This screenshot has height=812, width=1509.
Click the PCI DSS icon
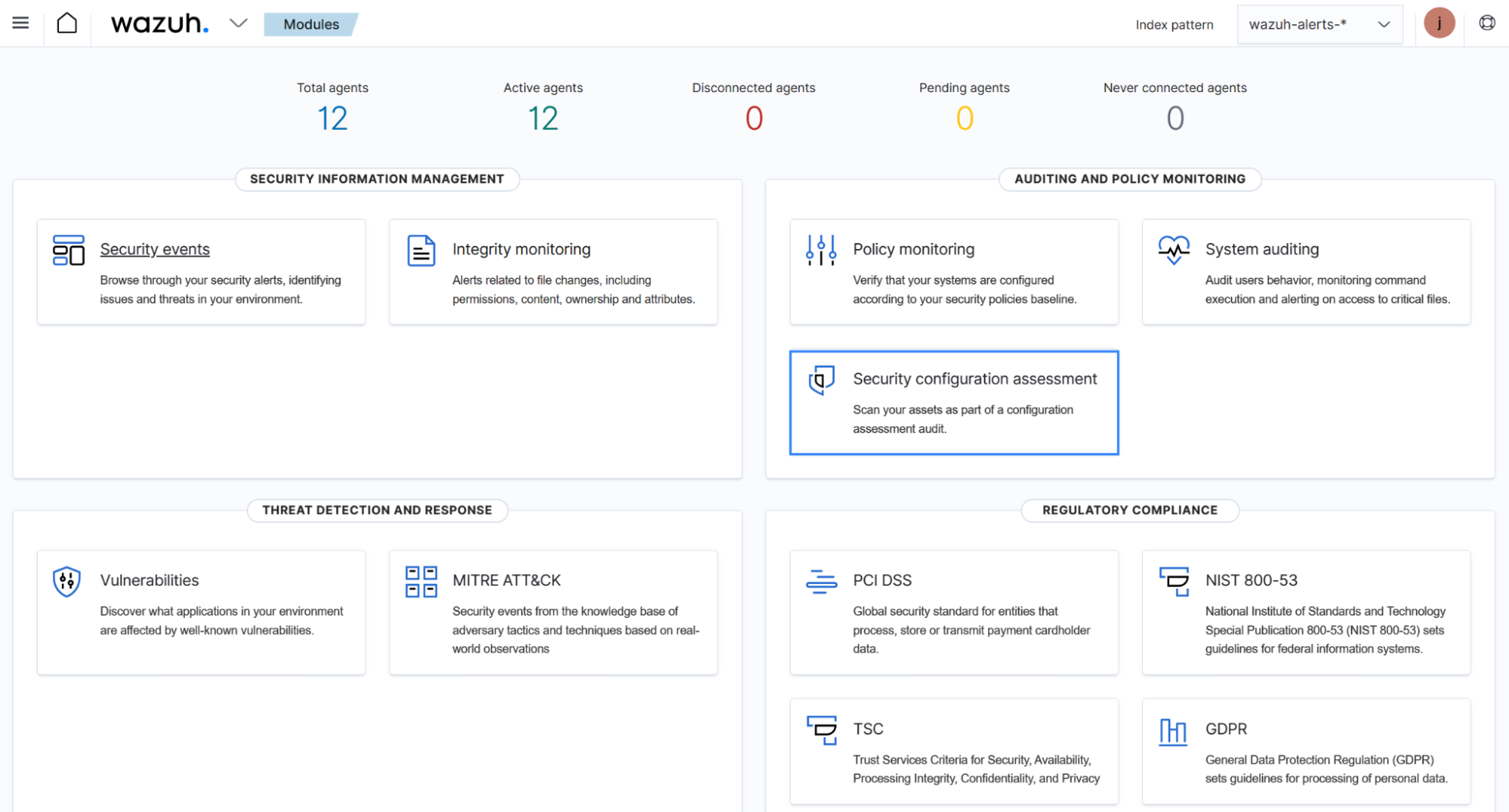click(821, 582)
